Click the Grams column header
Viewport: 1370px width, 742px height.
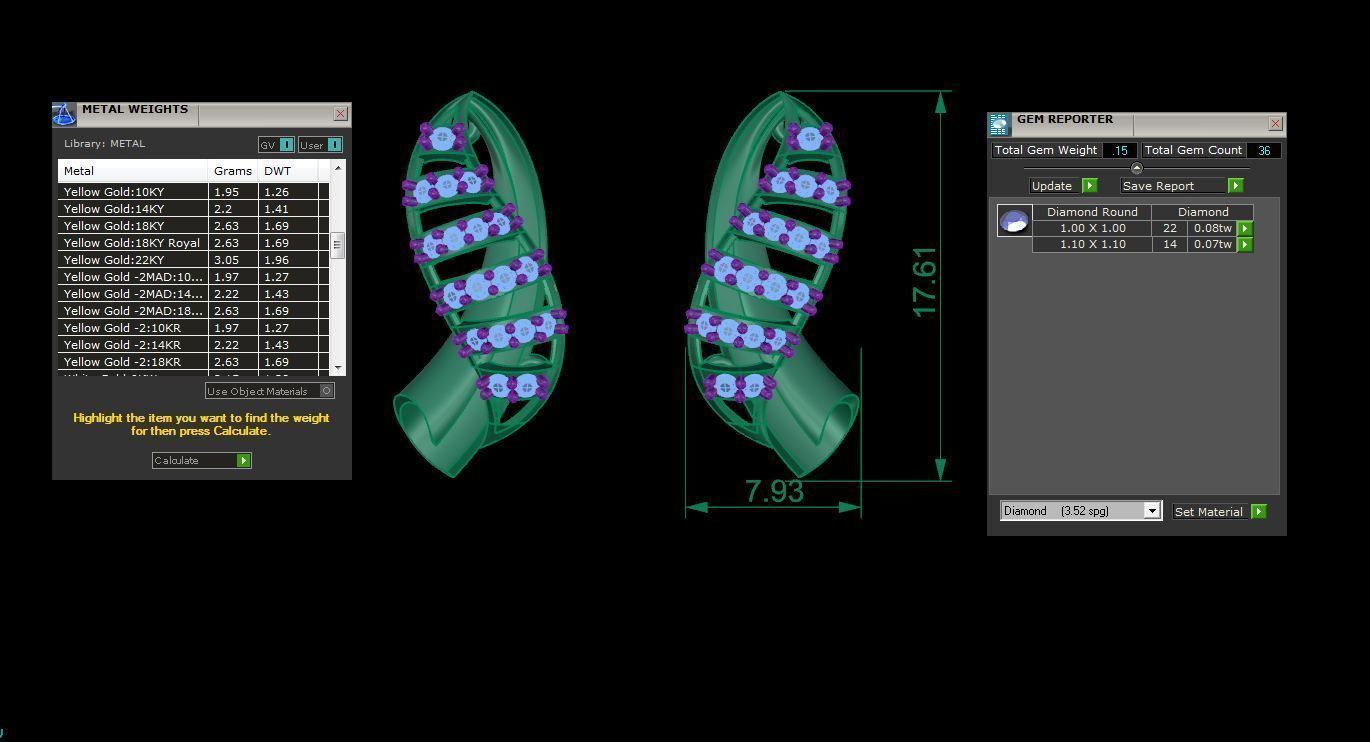pos(233,171)
